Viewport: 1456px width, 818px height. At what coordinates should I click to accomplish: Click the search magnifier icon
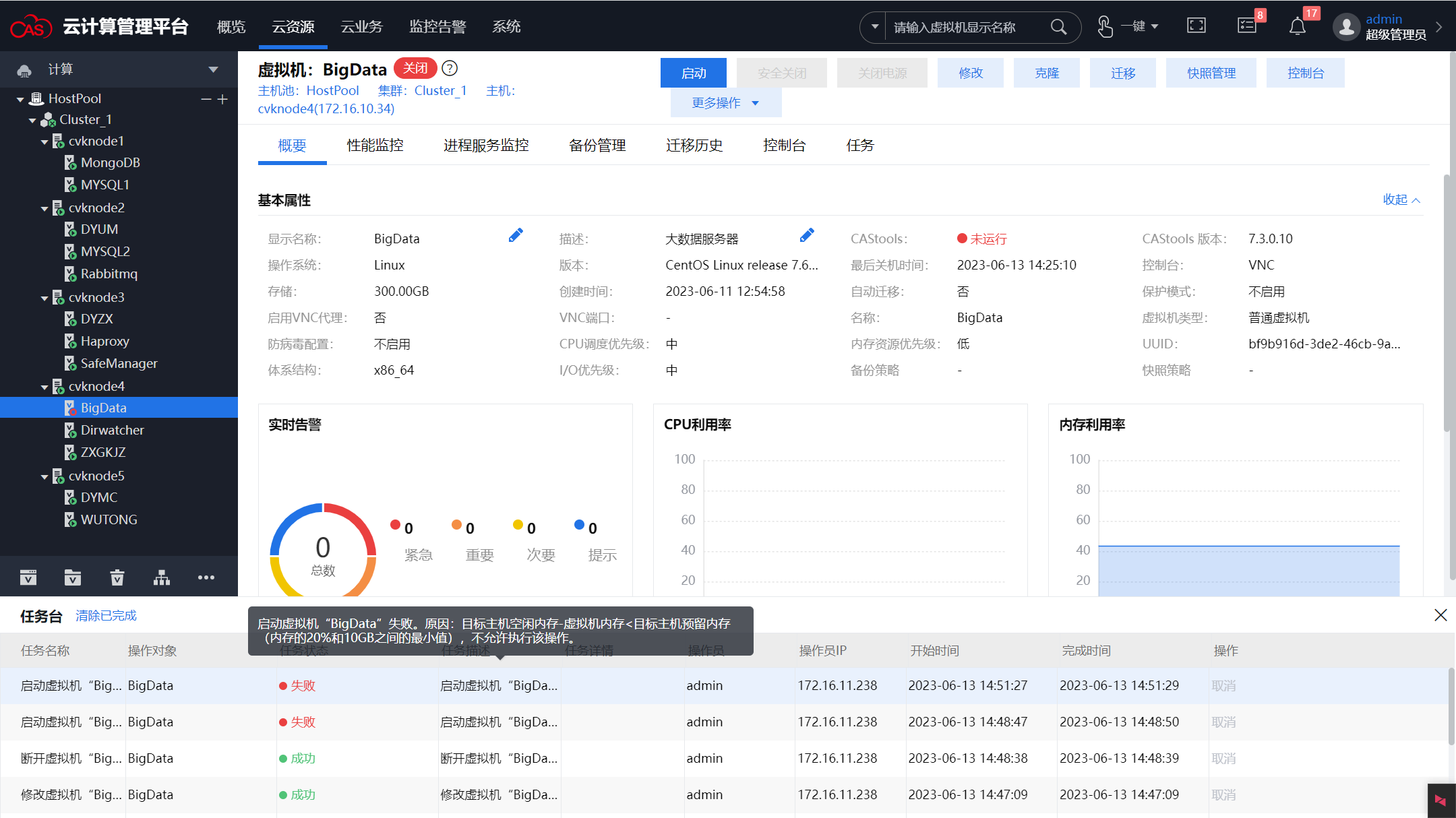click(x=1058, y=27)
